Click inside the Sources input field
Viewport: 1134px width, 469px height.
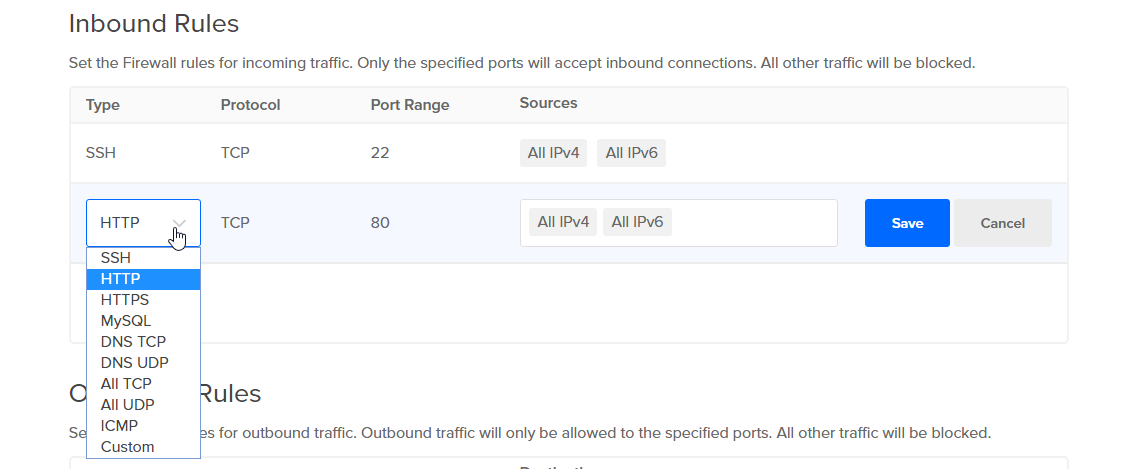point(755,223)
